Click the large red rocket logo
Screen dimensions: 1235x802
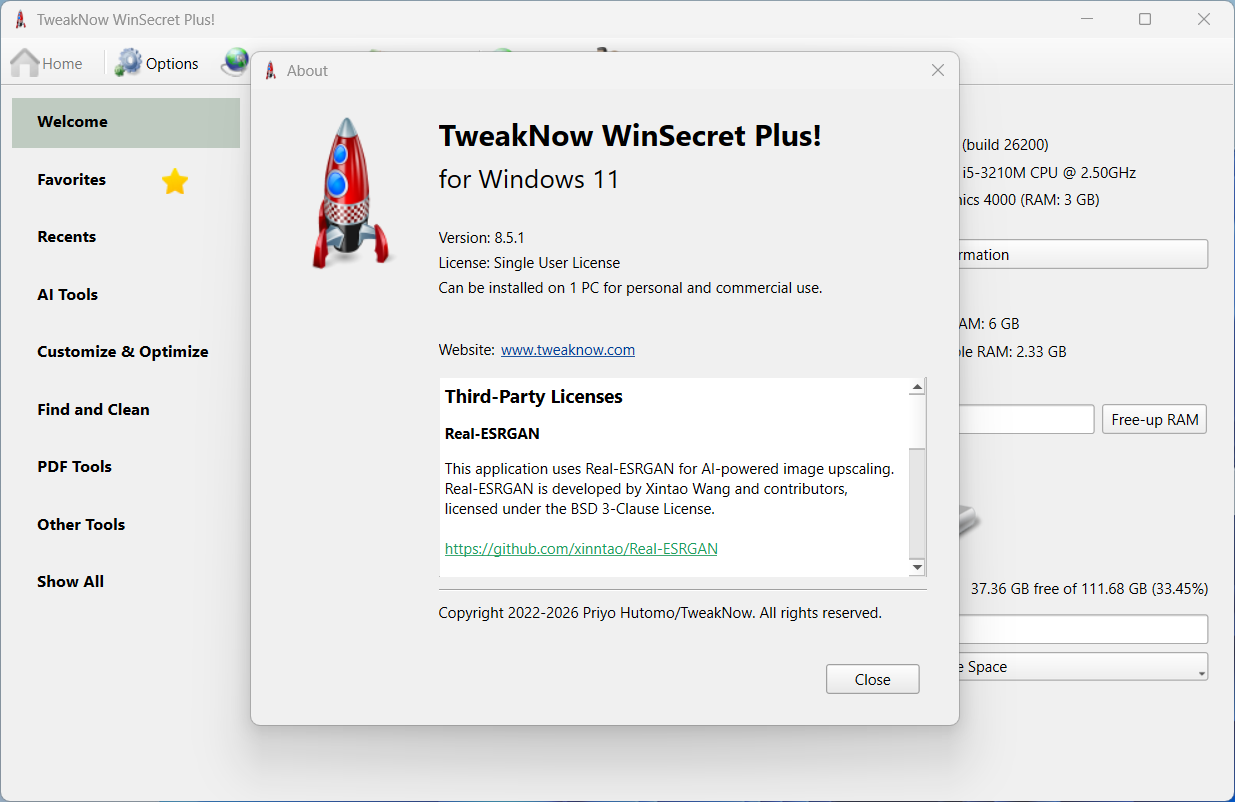tap(347, 194)
